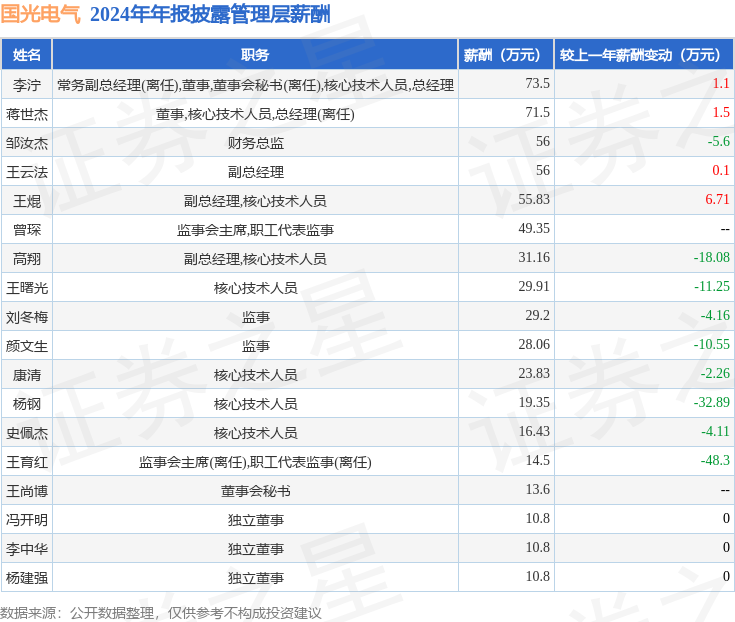Click the salary value 29.91
The width and height of the screenshot is (735, 622).
(x=534, y=286)
